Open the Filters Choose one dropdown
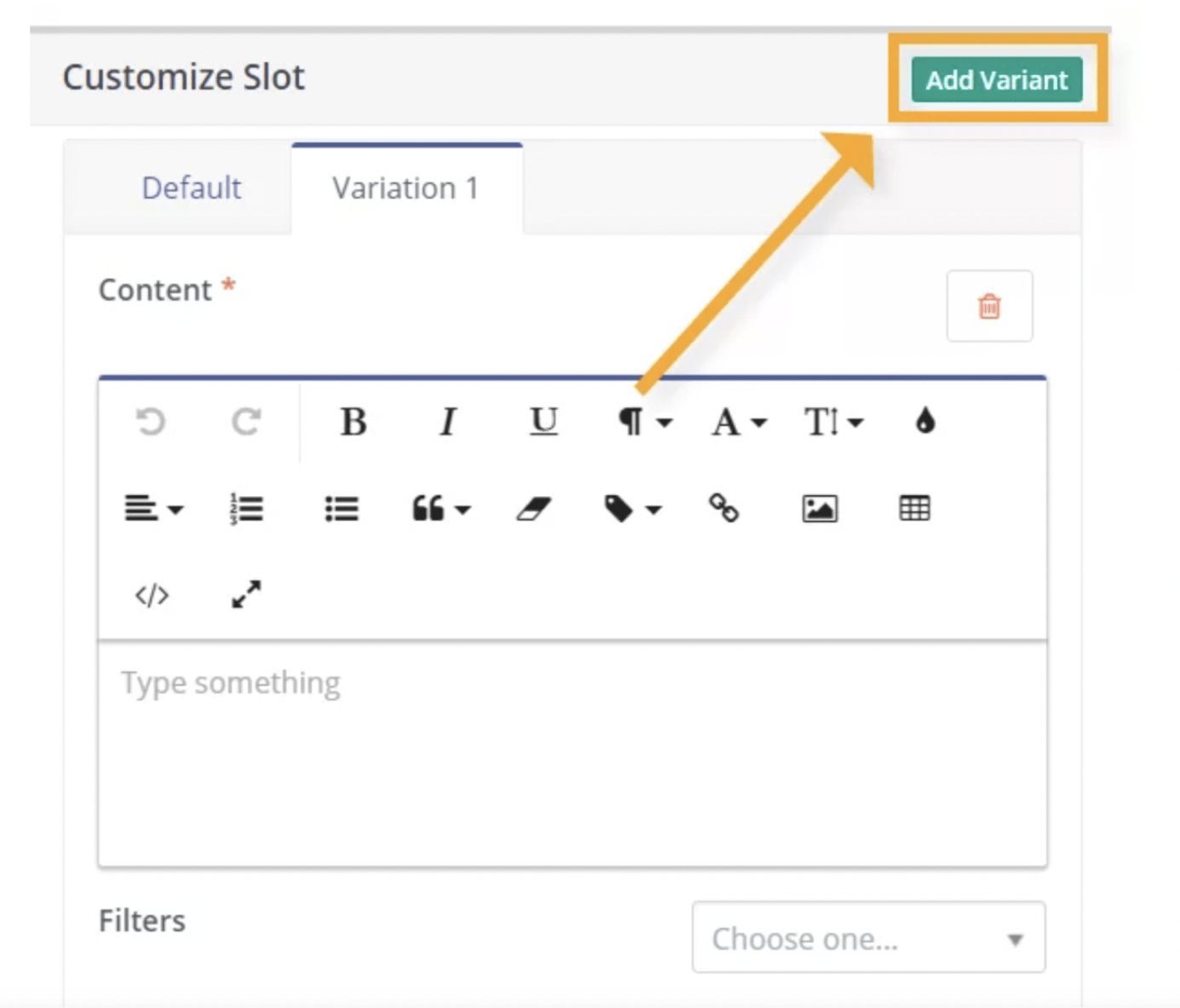This screenshot has height=1008, width=1180. (867, 938)
